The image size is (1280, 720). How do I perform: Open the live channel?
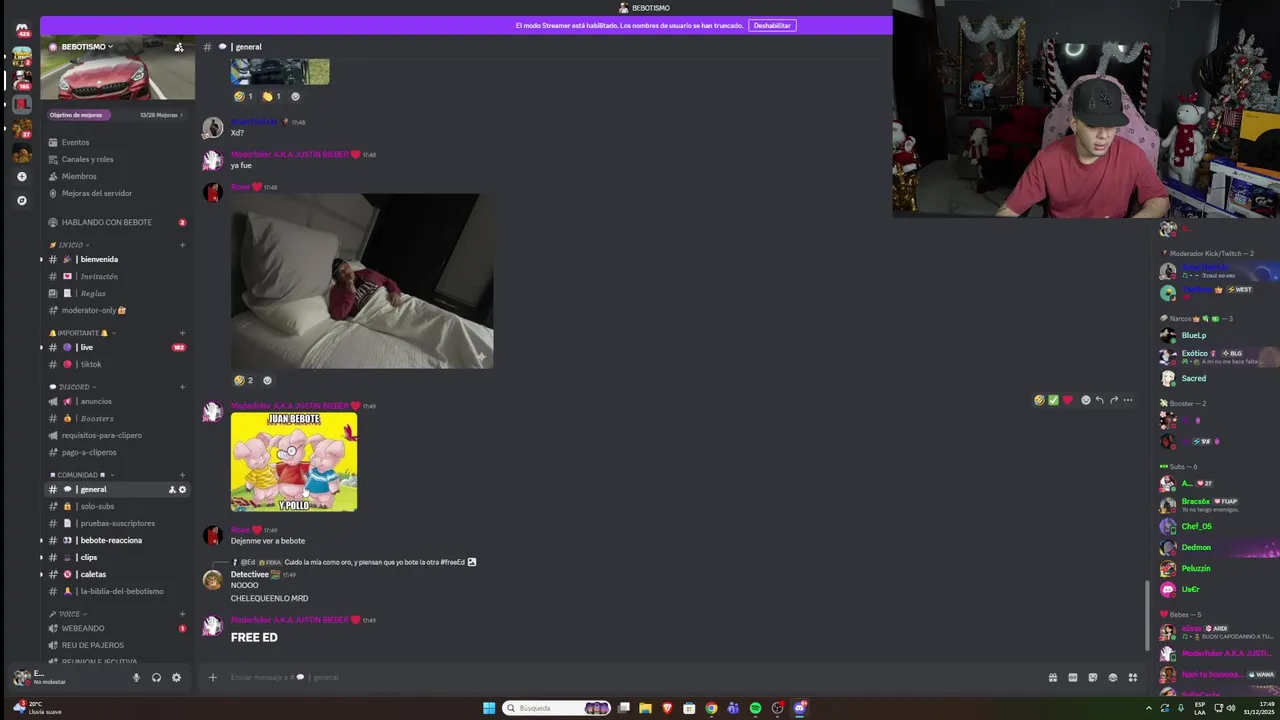pos(117,348)
